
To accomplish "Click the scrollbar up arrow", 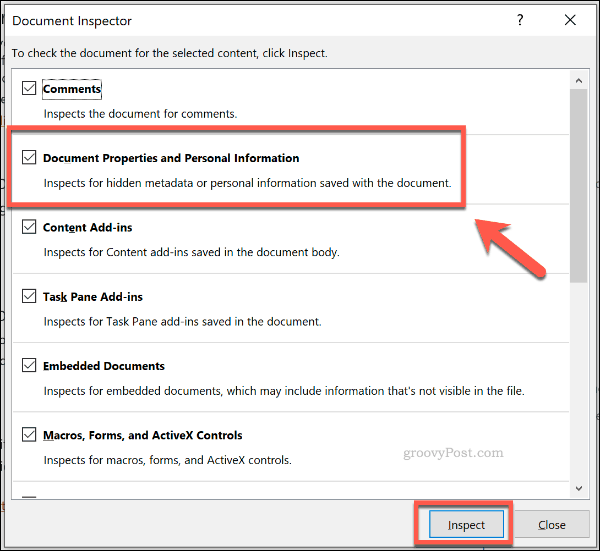I will click(579, 81).
